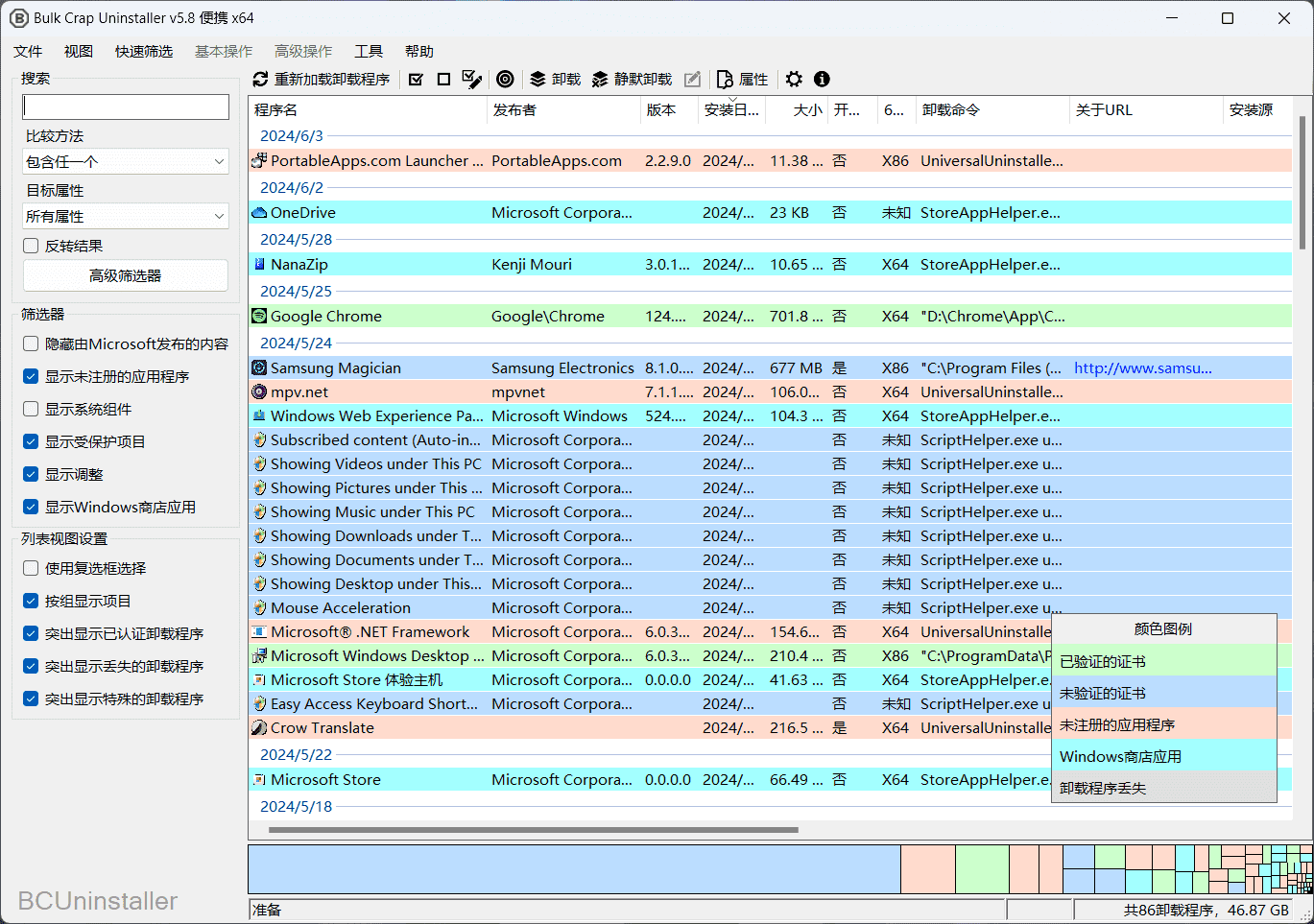Screen dimensions: 1314x924
Task: Click the Bulk Crap Uninstaller title bar logo
Action: pyautogui.click(x=18, y=18)
